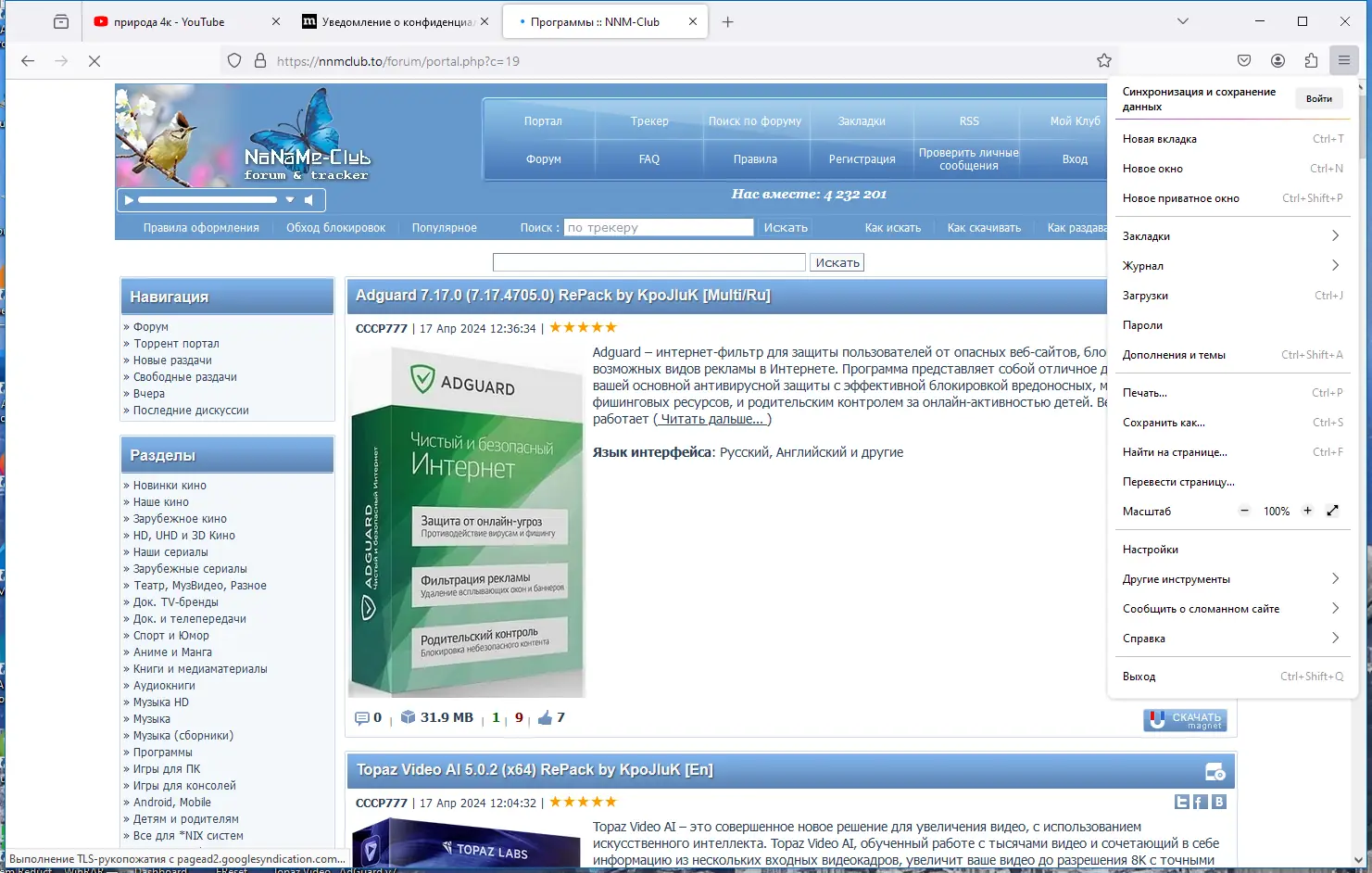Screen dimensions: 1372x873
Task: Save page to Pocket icon
Action: click(x=1244, y=60)
